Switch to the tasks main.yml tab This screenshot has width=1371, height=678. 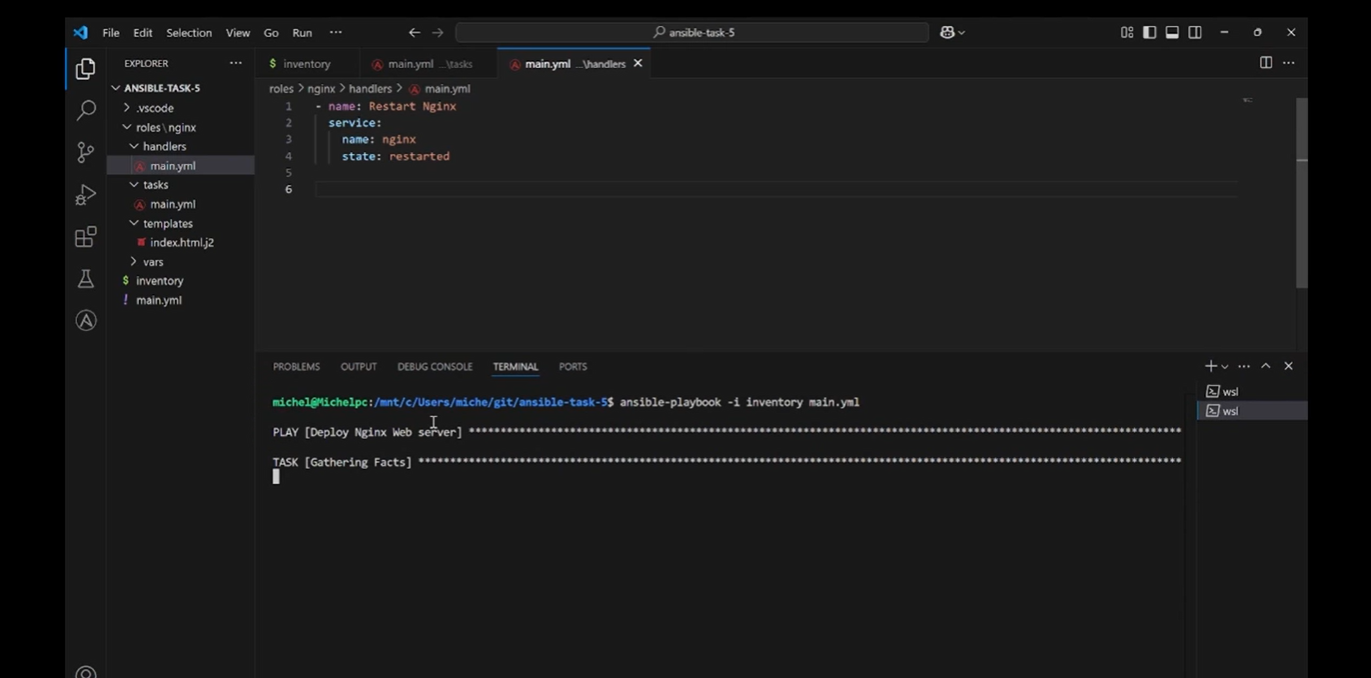click(x=429, y=64)
